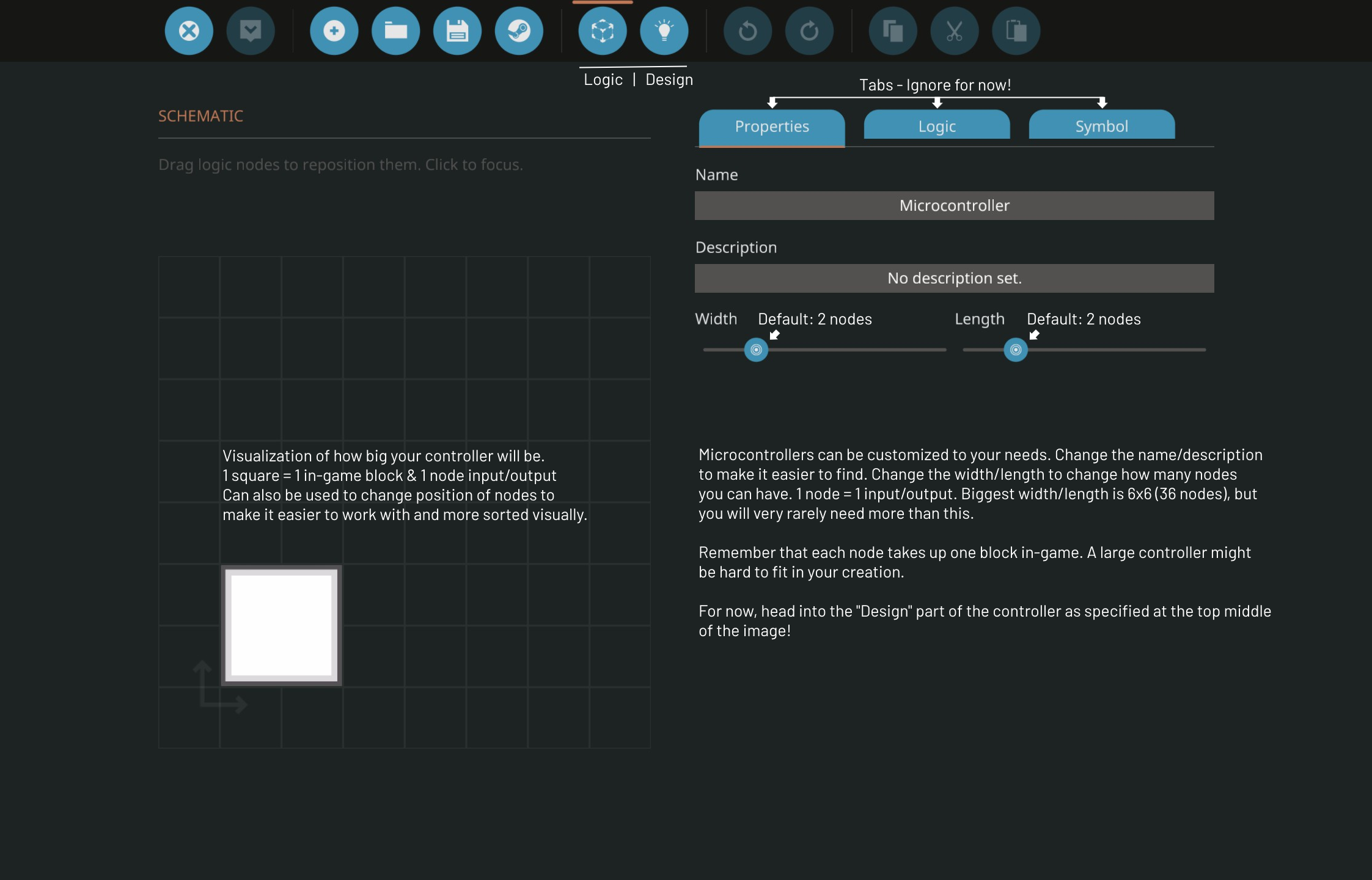The width and height of the screenshot is (1372, 880).
Task: Switch to the Properties tab
Action: 772,127
